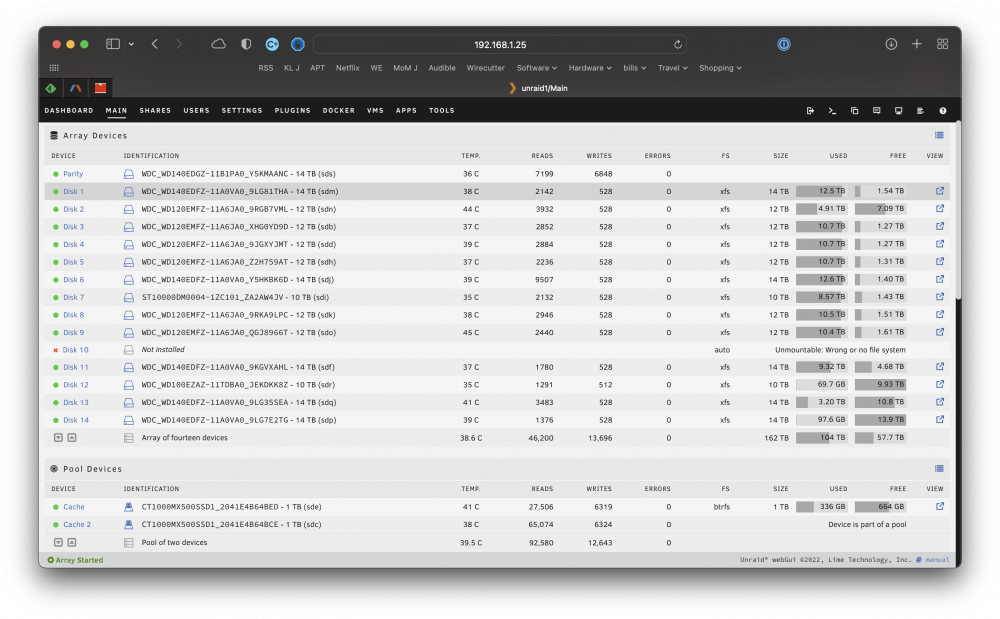
Task: Click the red x status for Disk 10
Action: pos(55,350)
